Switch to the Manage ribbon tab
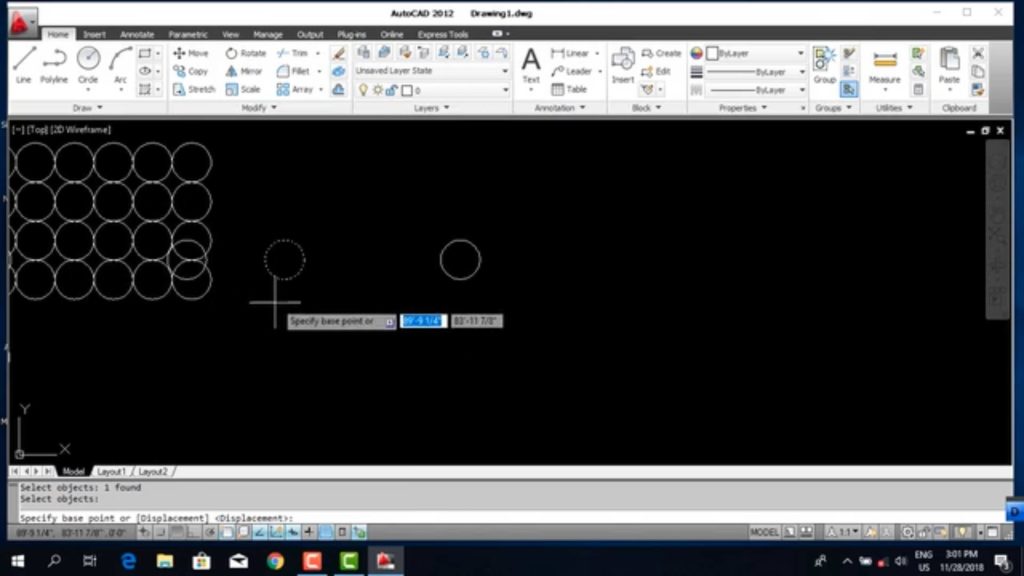1024x576 pixels. pyautogui.click(x=268, y=34)
